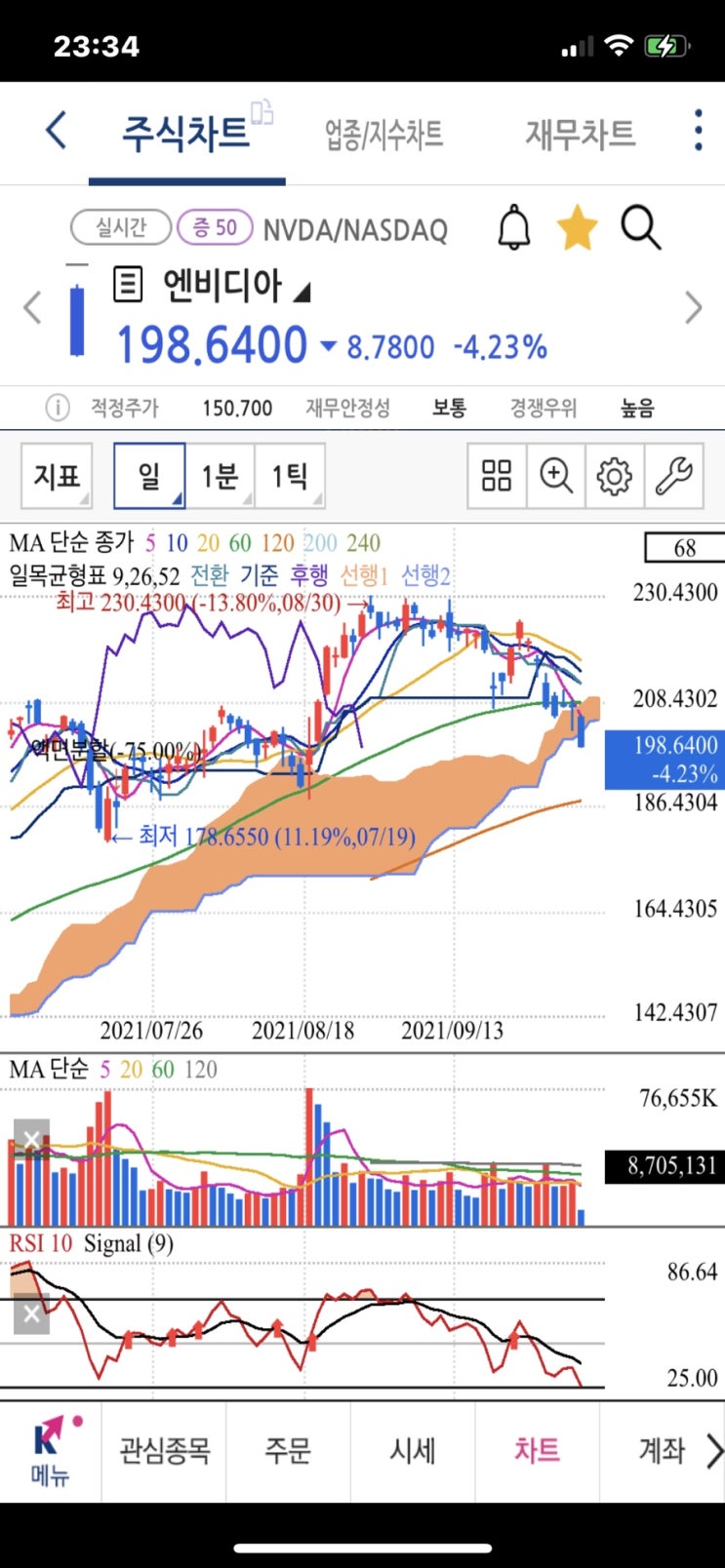The height and width of the screenshot is (1568, 725).
Task: Tap the 최고 230.4300 high marker
Action: click(x=212, y=603)
